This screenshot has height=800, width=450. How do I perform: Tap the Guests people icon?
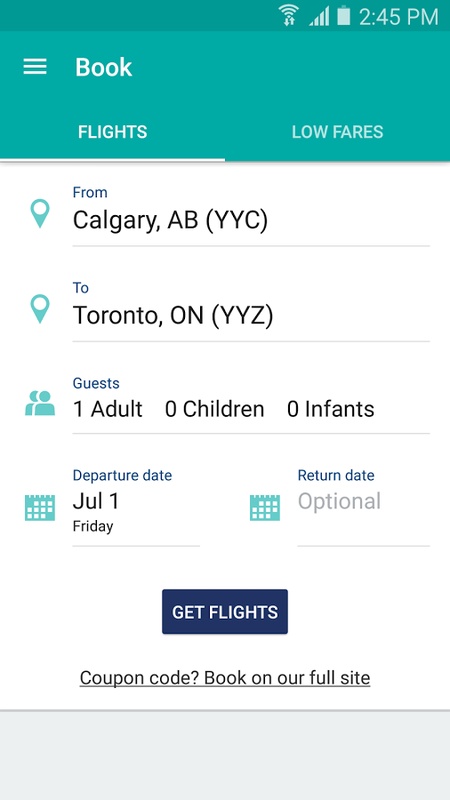click(x=40, y=403)
